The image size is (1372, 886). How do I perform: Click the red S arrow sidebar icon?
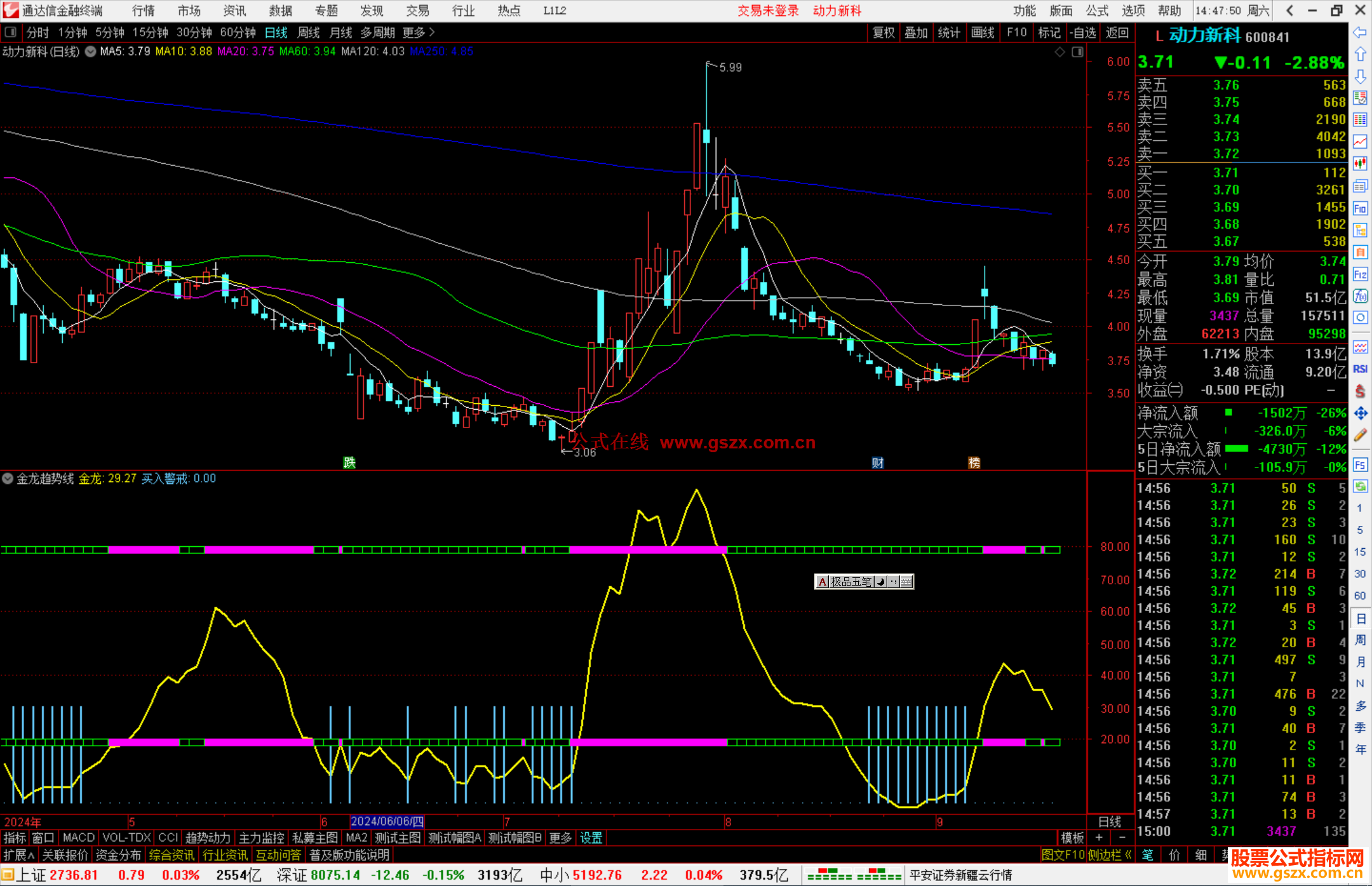tap(1360, 391)
